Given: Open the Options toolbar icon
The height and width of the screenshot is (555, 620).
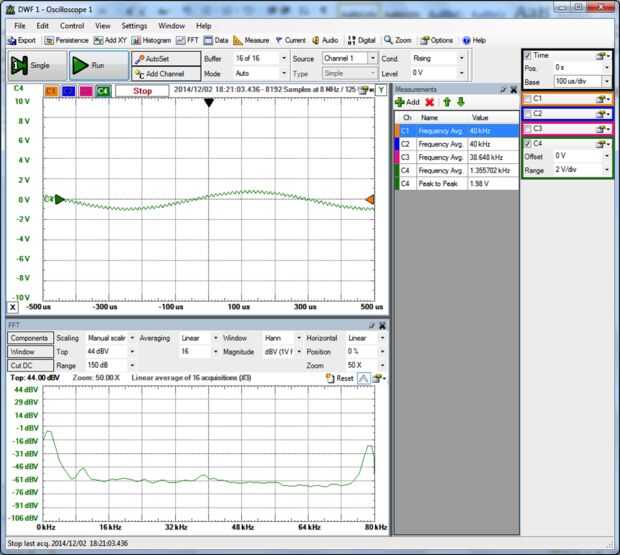Looking at the screenshot, I should click(x=436, y=40).
